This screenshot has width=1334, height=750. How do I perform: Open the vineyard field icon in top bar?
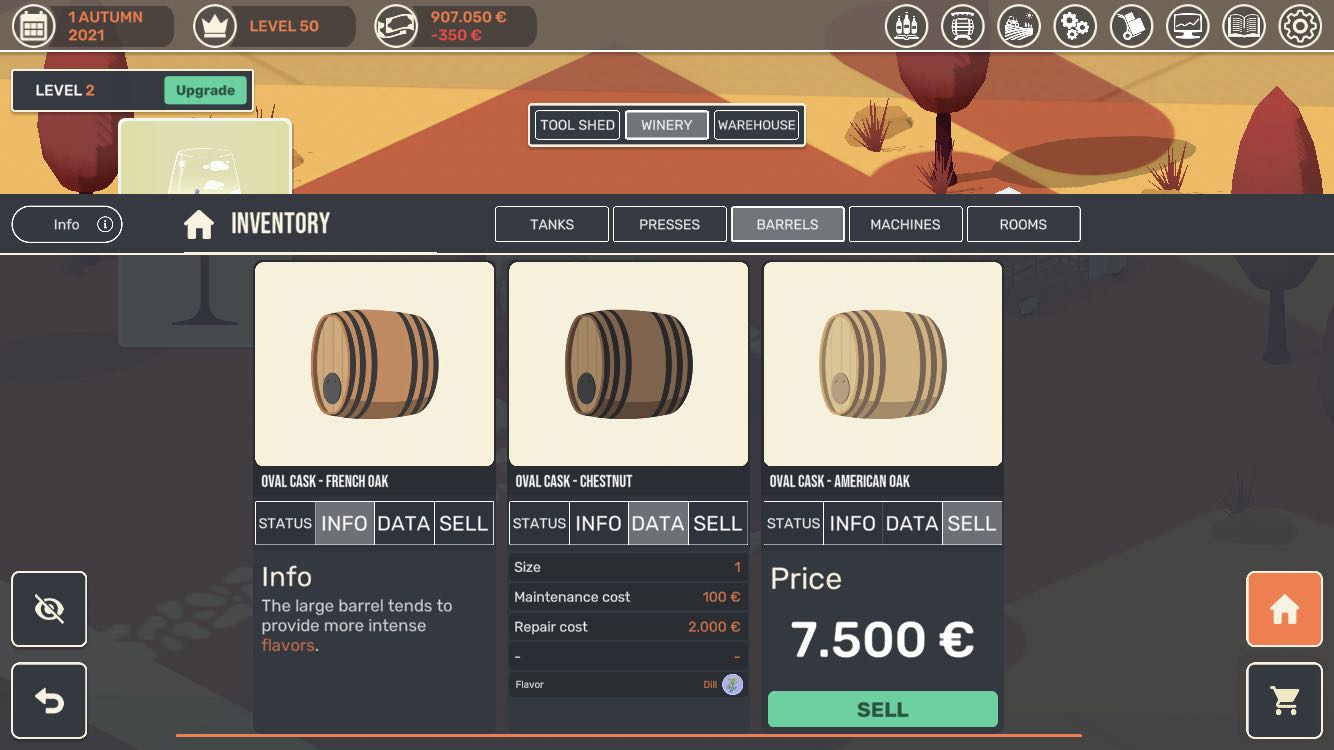coord(1019,26)
